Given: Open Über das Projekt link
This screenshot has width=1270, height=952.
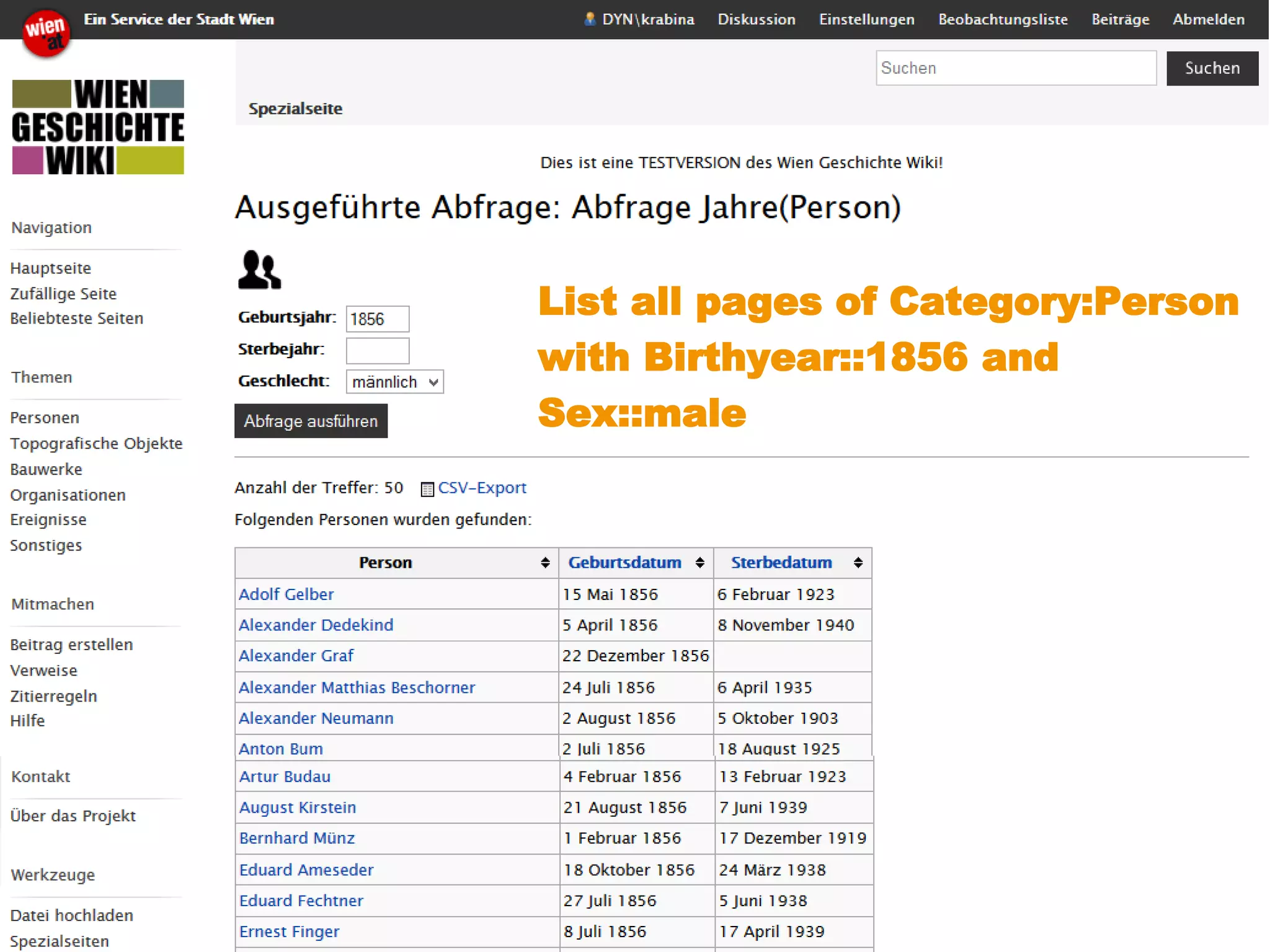Looking at the screenshot, I should (x=73, y=816).
